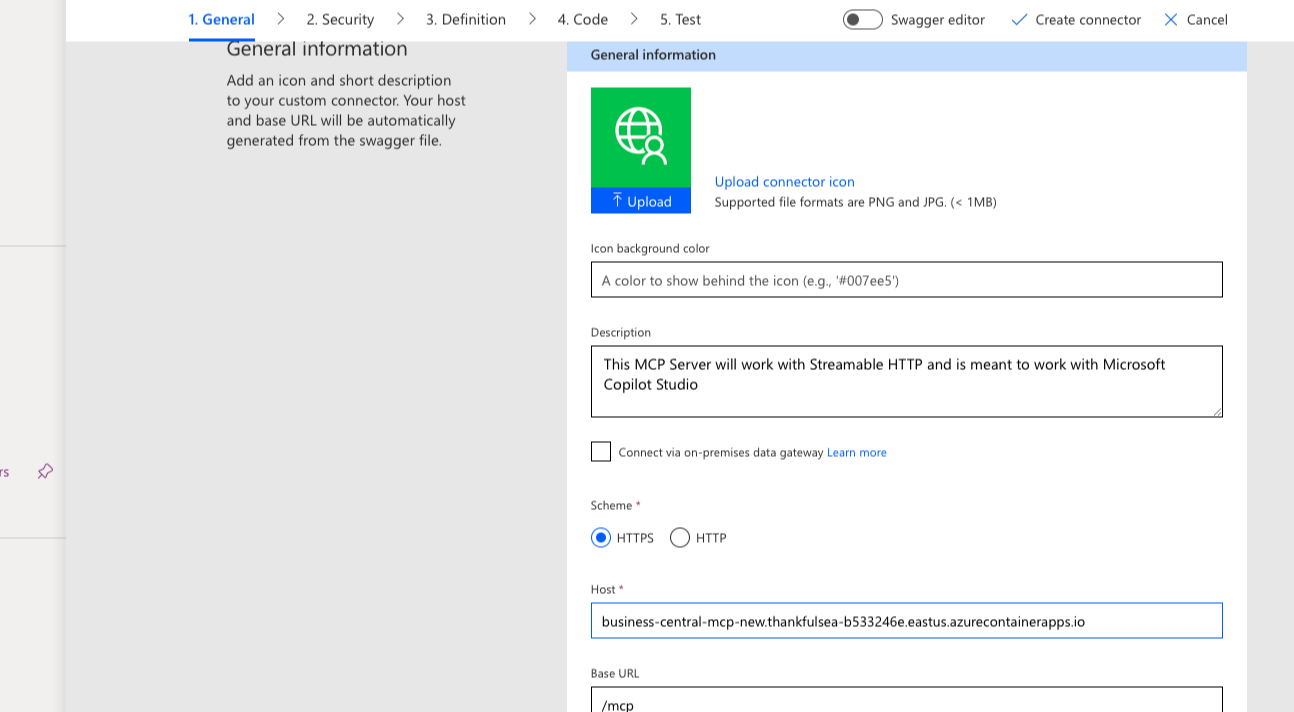Click the Icon background color field
This screenshot has width=1294, height=712.
click(906, 279)
